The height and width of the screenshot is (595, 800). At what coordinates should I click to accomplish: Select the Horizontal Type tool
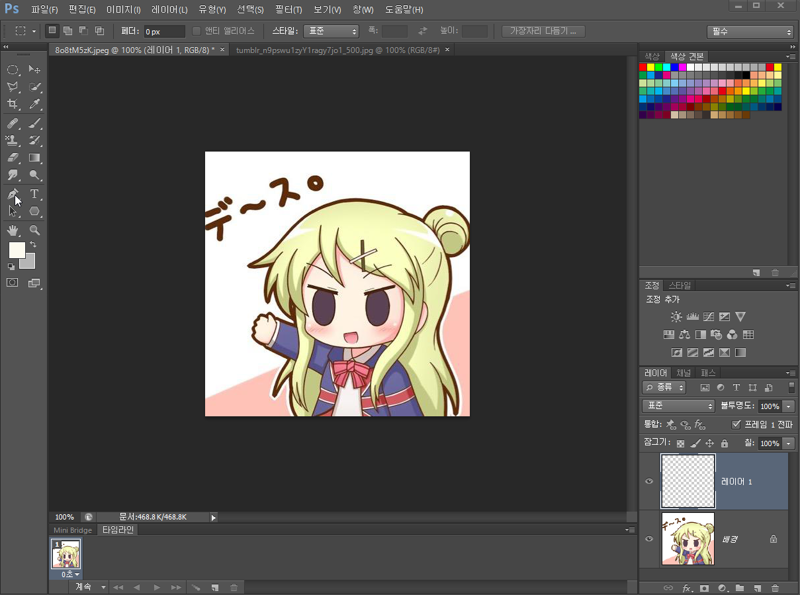click(x=34, y=194)
